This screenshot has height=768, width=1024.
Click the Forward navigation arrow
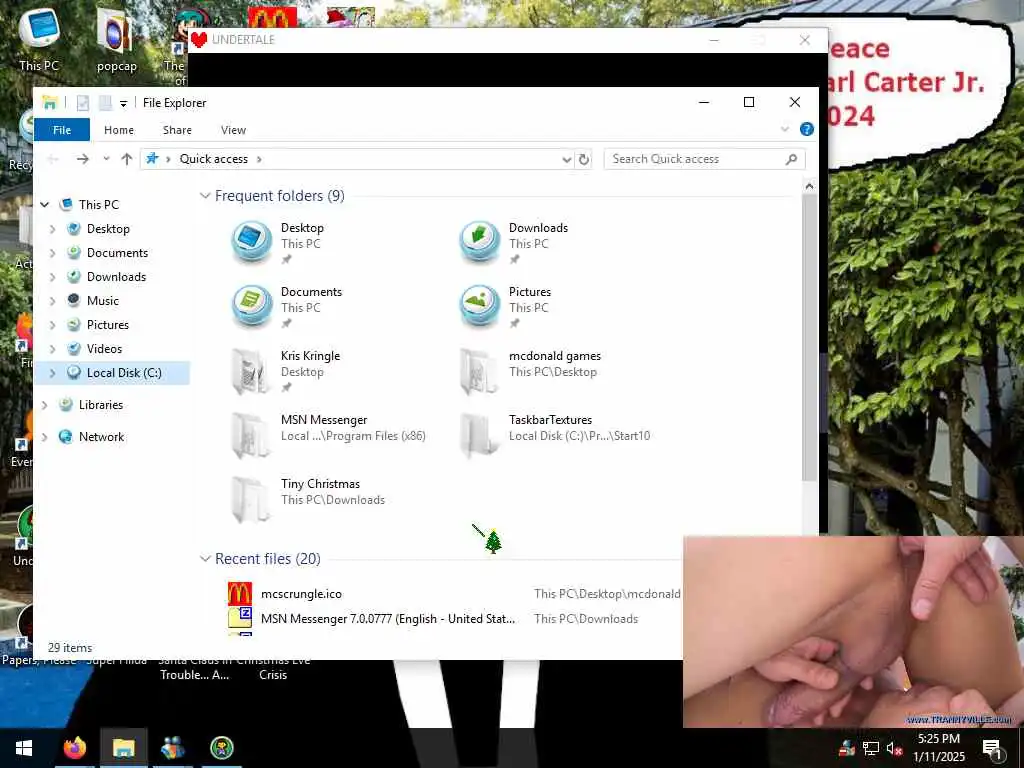tap(82, 159)
